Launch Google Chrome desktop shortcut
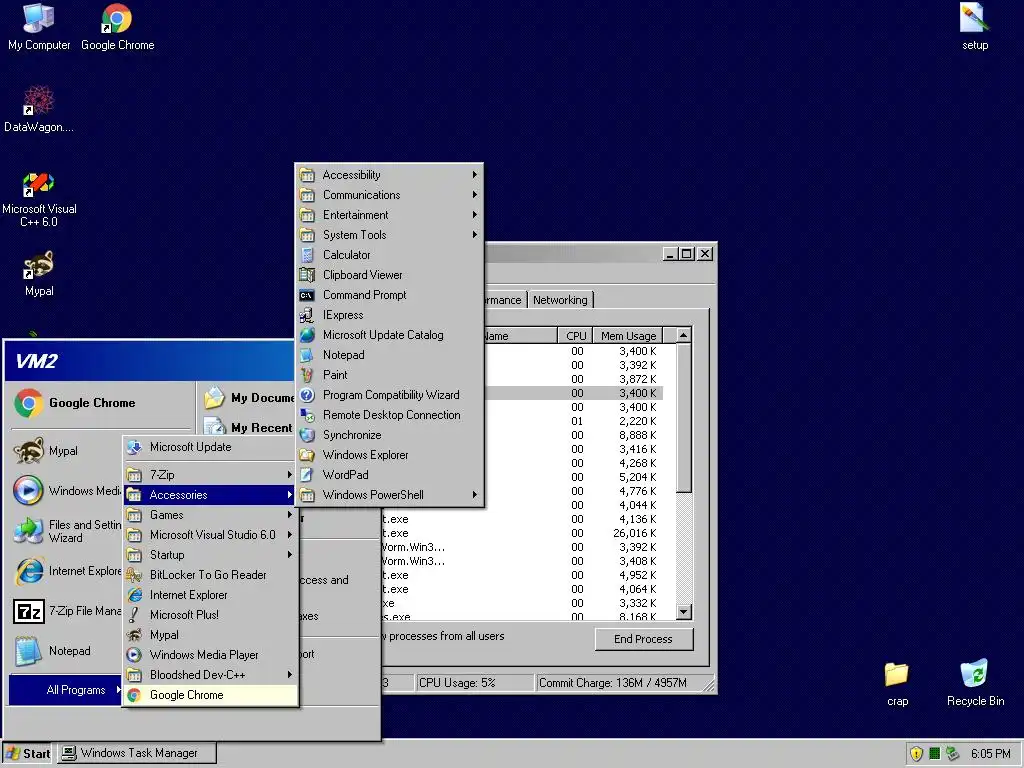 point(118,27)
